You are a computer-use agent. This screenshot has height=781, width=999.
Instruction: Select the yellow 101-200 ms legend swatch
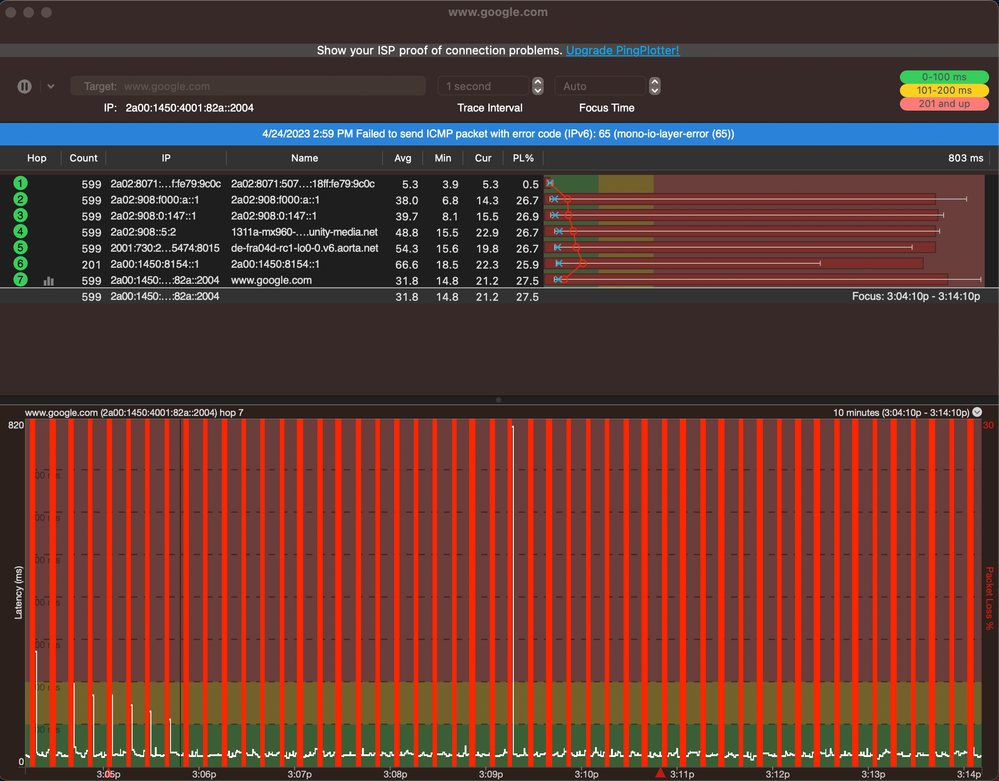(943, 90)
